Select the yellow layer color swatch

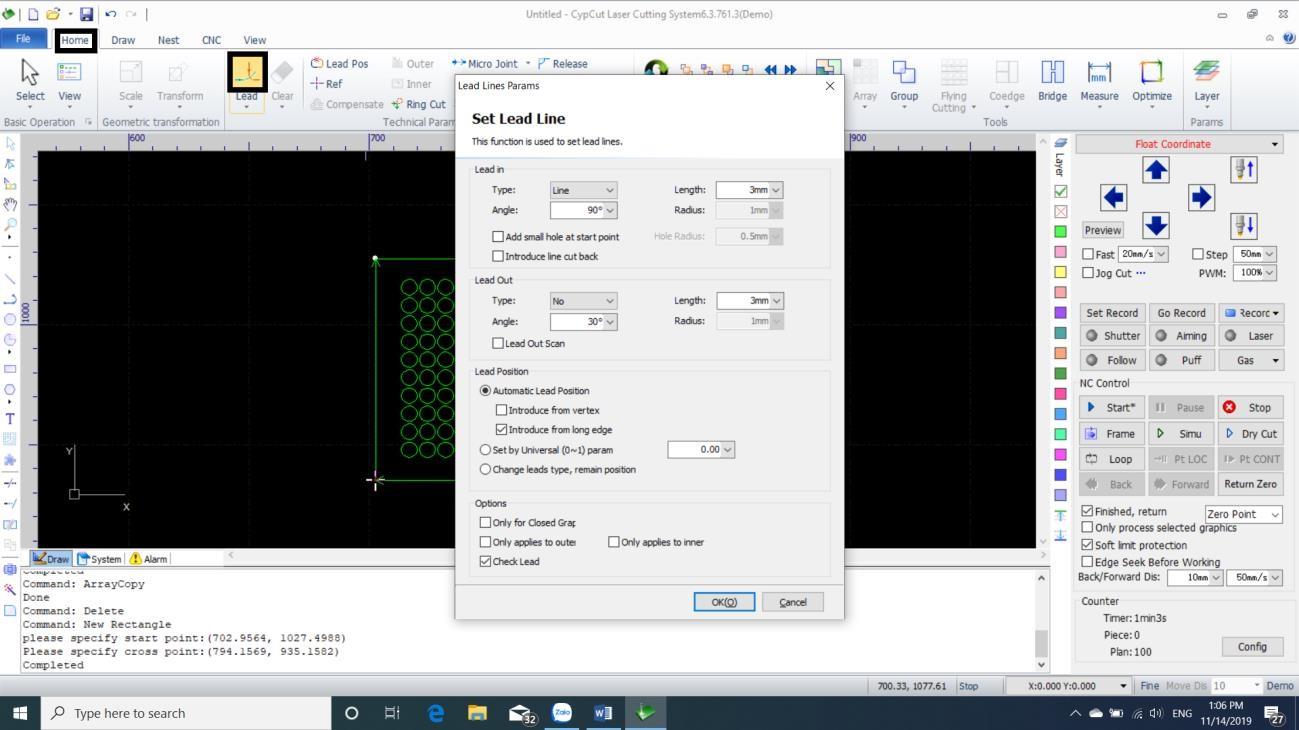tap(1061, 272)
